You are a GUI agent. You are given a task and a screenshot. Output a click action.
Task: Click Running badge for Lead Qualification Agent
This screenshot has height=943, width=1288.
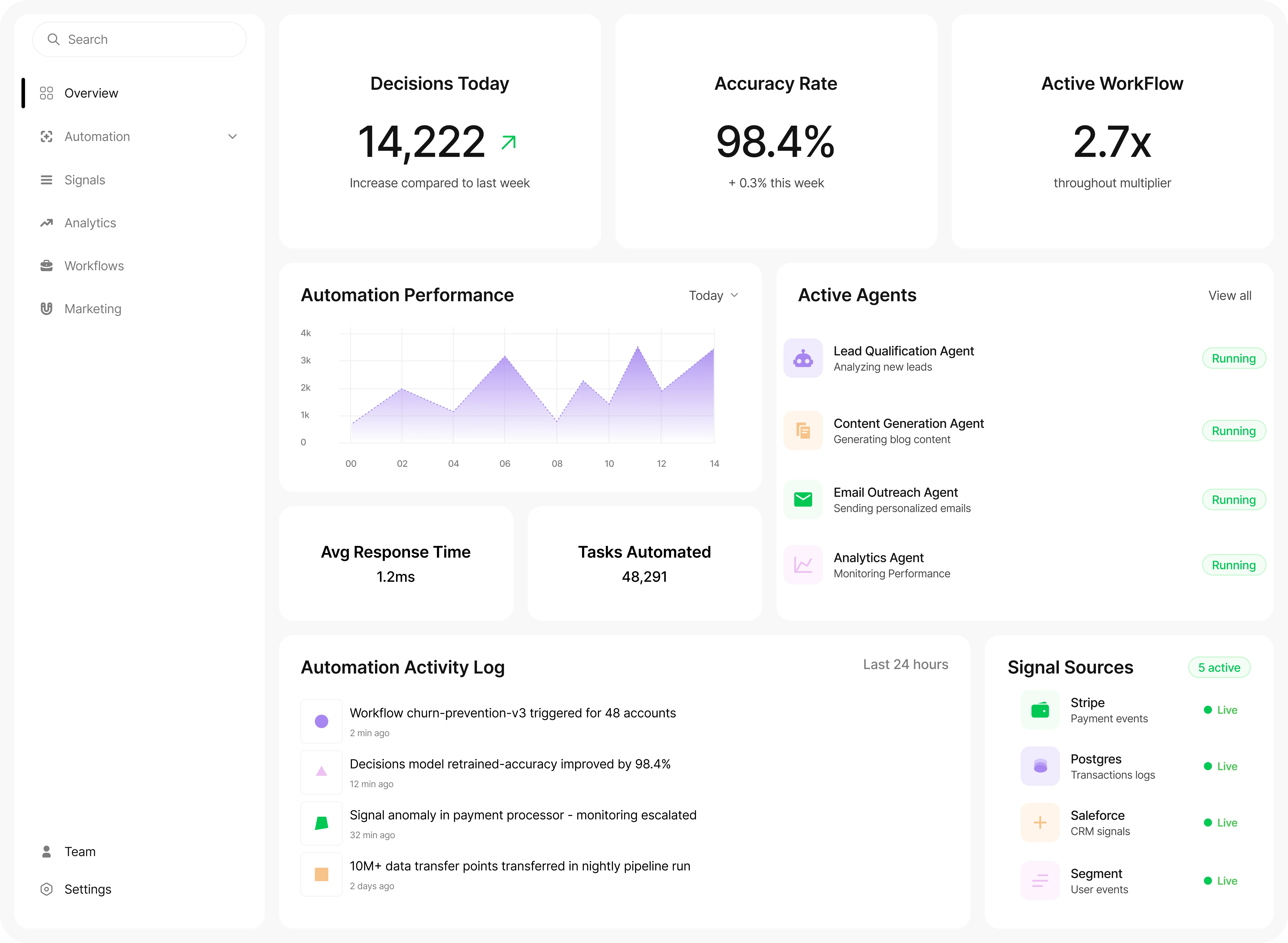1234,358
